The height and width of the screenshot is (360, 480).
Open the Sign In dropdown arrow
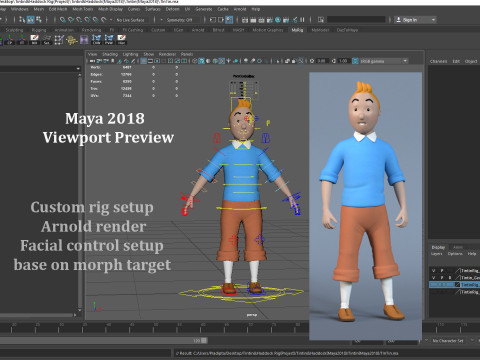433,20
